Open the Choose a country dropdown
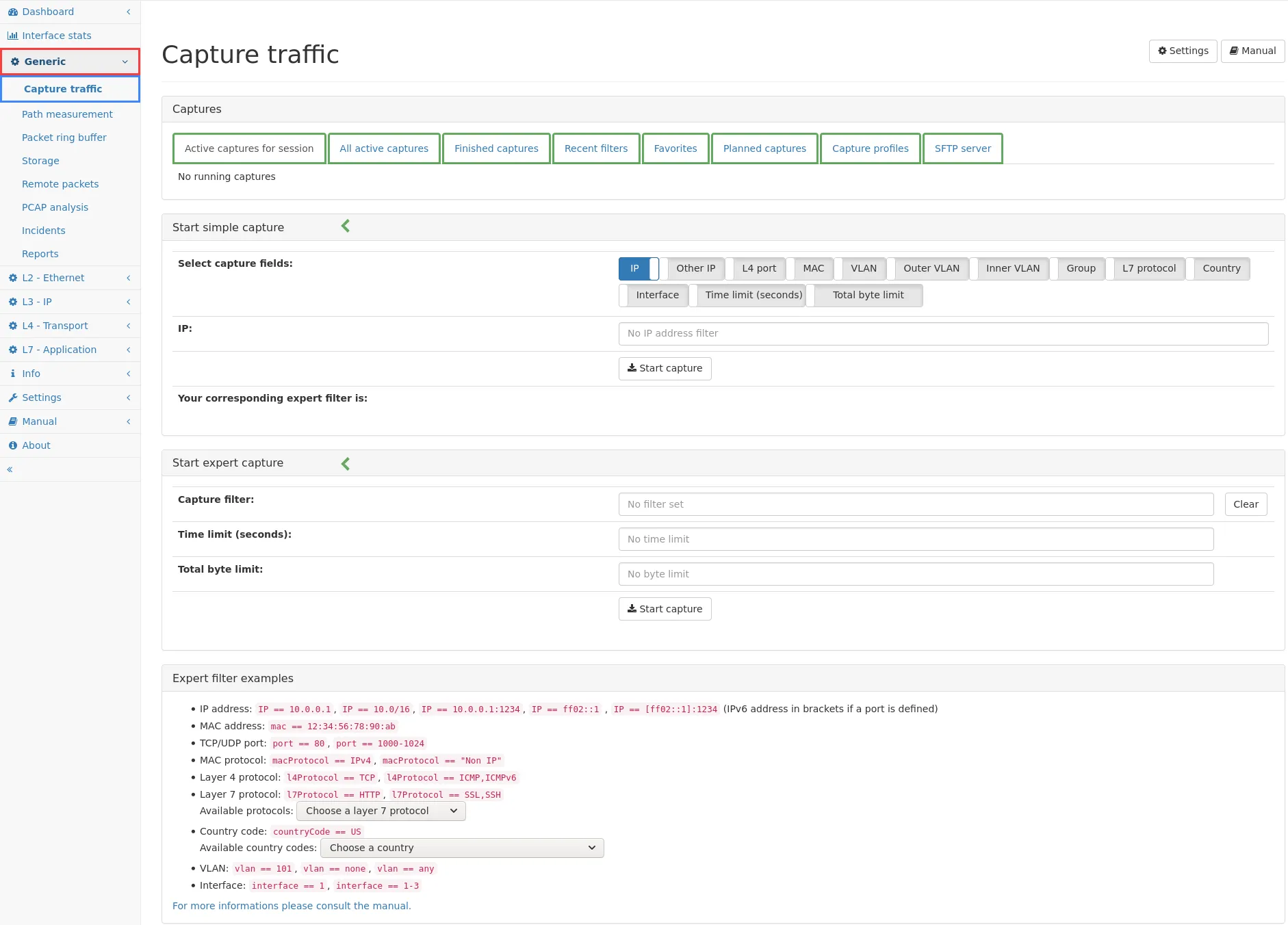 pos(462,848)
